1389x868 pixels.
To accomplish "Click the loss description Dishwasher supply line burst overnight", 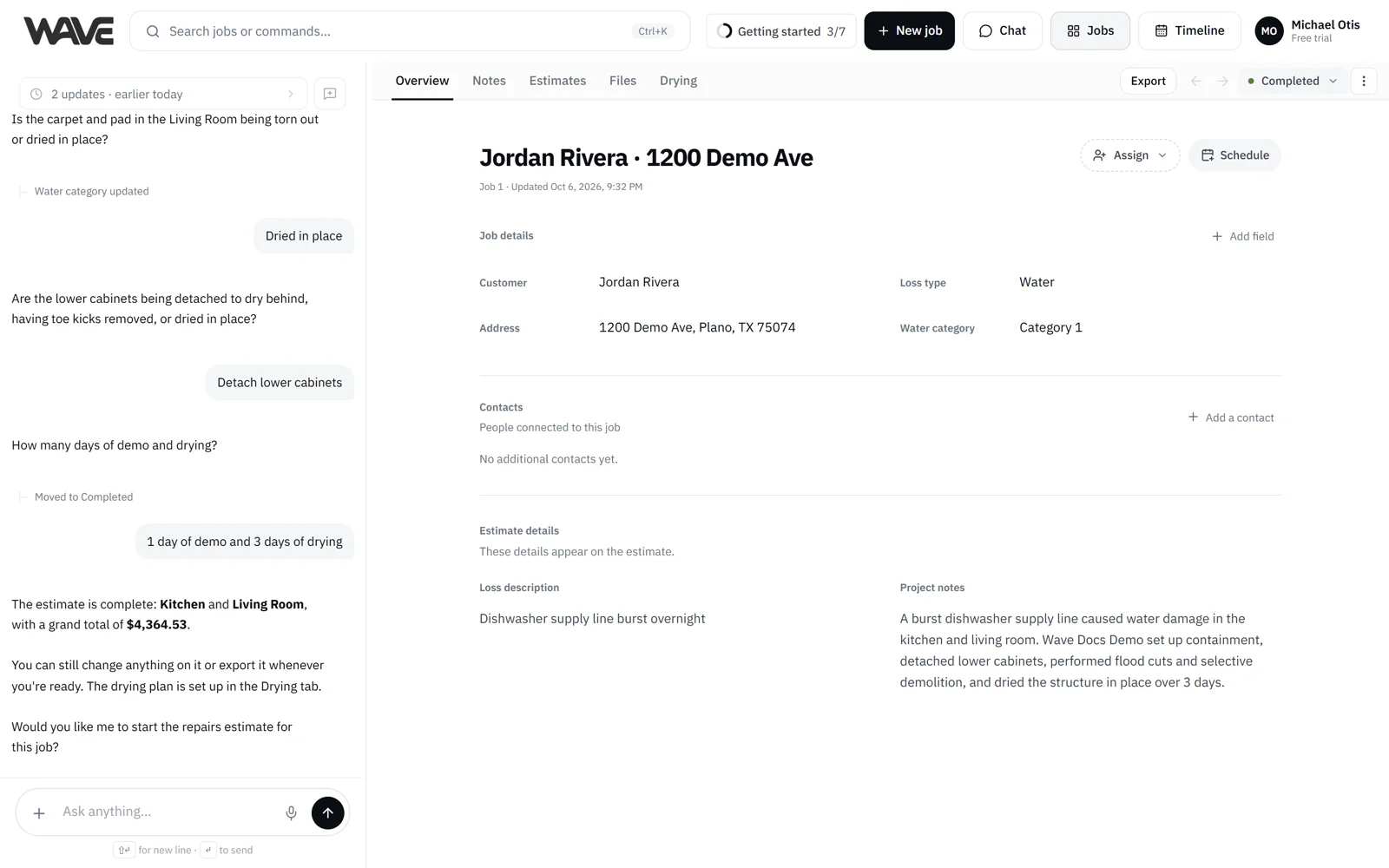I will (x=592, y=619).
